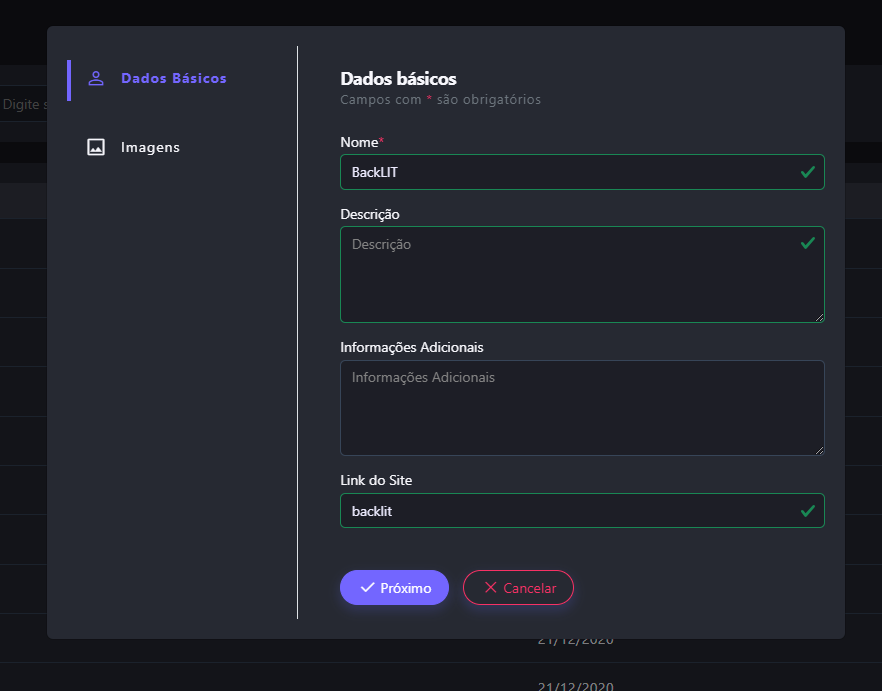Click inside the Descrição text area
Viewport: 882px width, 691px height.
(x=570, y=280)
